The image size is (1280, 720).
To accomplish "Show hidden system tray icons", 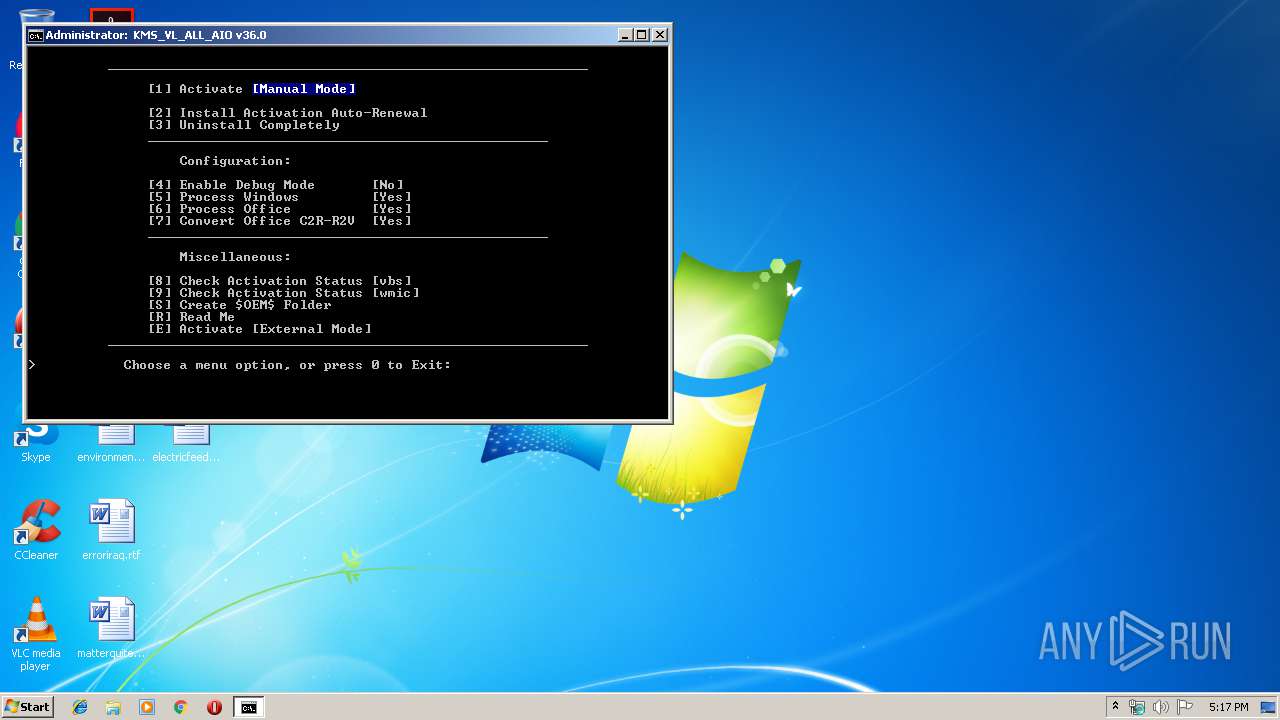I will click(1114, 707).
